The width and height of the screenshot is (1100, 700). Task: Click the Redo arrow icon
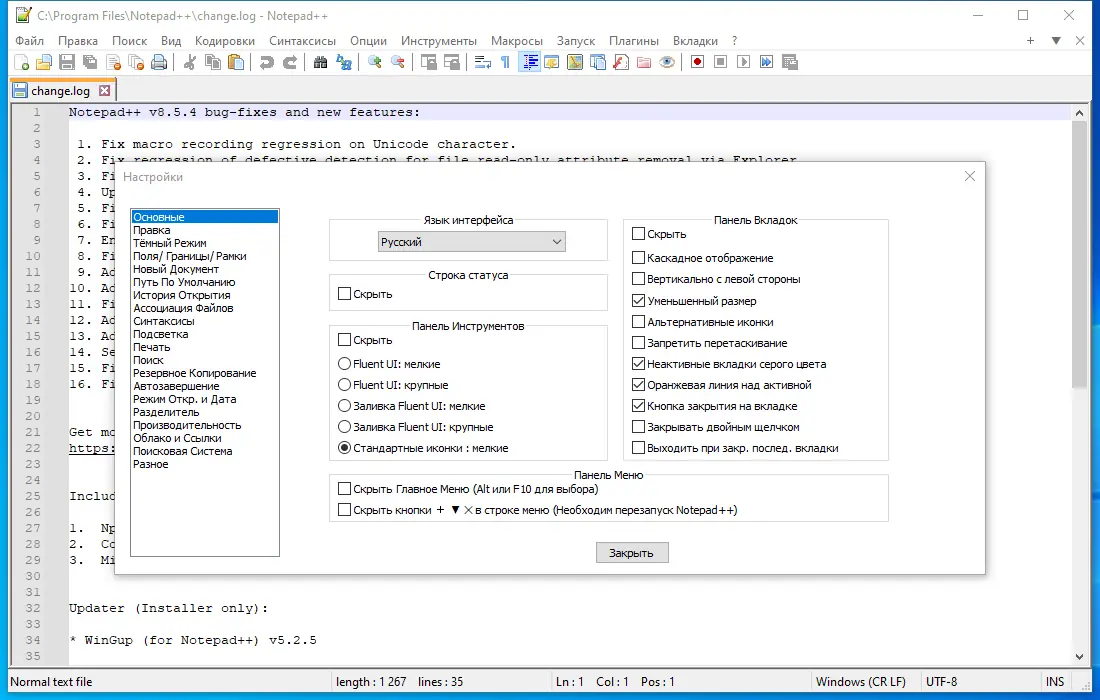click(290, 62)
